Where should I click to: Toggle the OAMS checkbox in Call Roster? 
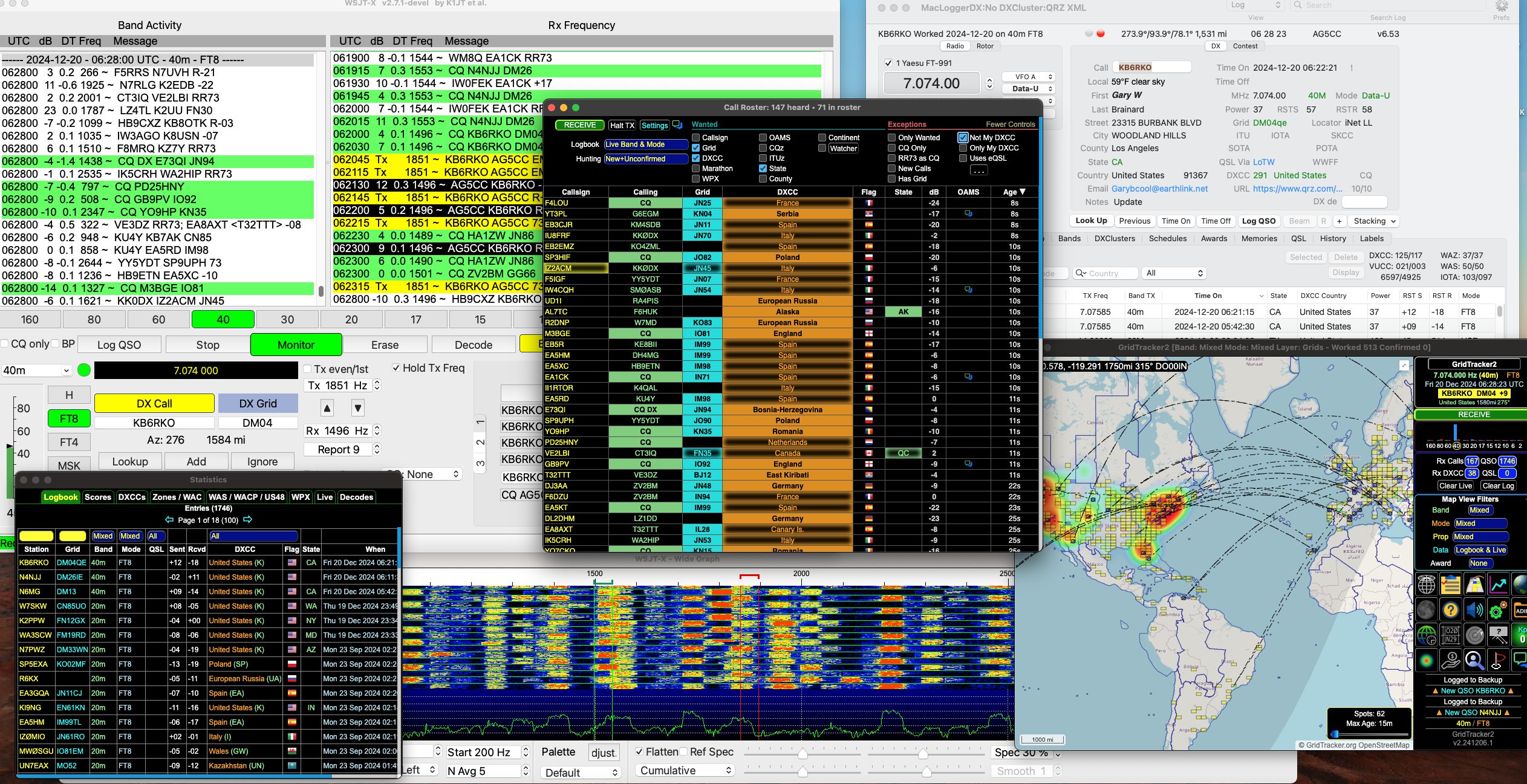click(x=764, y=138)
